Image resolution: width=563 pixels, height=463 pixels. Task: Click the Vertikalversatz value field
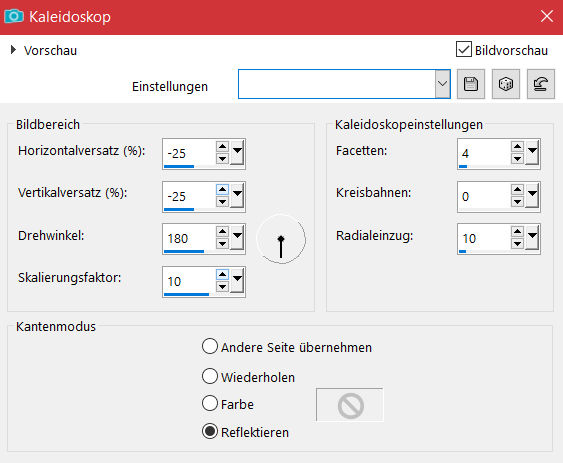coord(190,196)
